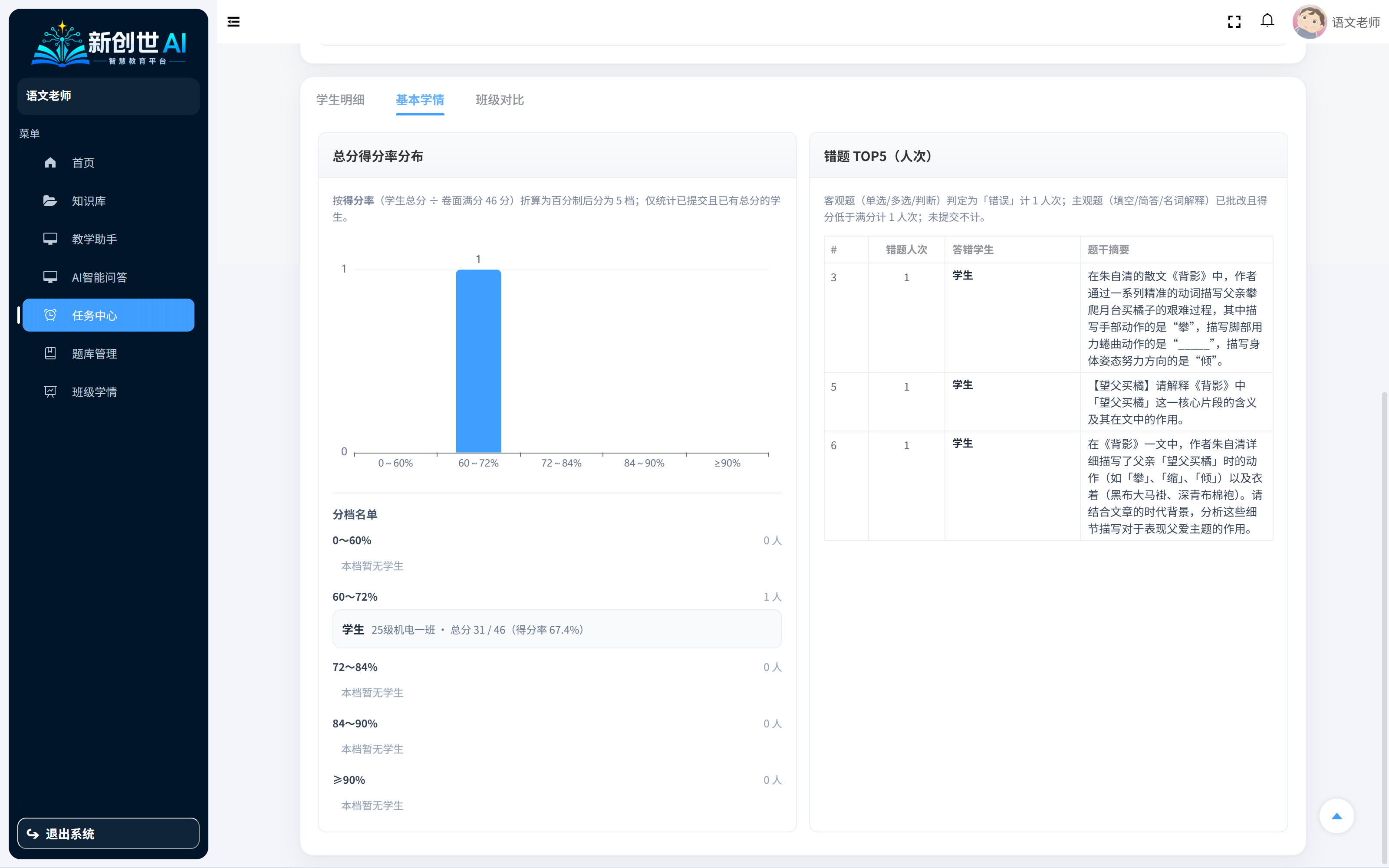Switch to the 学生明细 tab
Screen dimensions: 1389x868
[340, 100]
